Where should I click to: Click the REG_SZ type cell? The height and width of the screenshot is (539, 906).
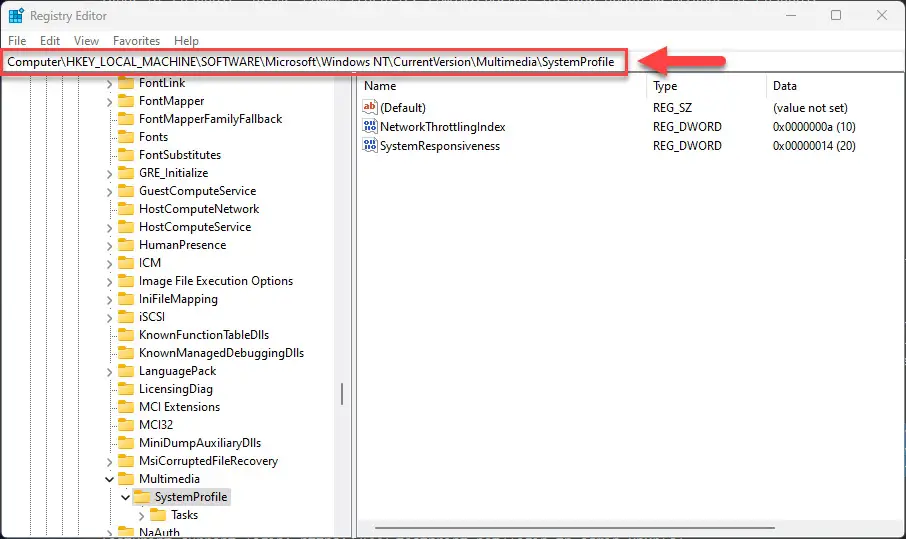tap(672, 107)
